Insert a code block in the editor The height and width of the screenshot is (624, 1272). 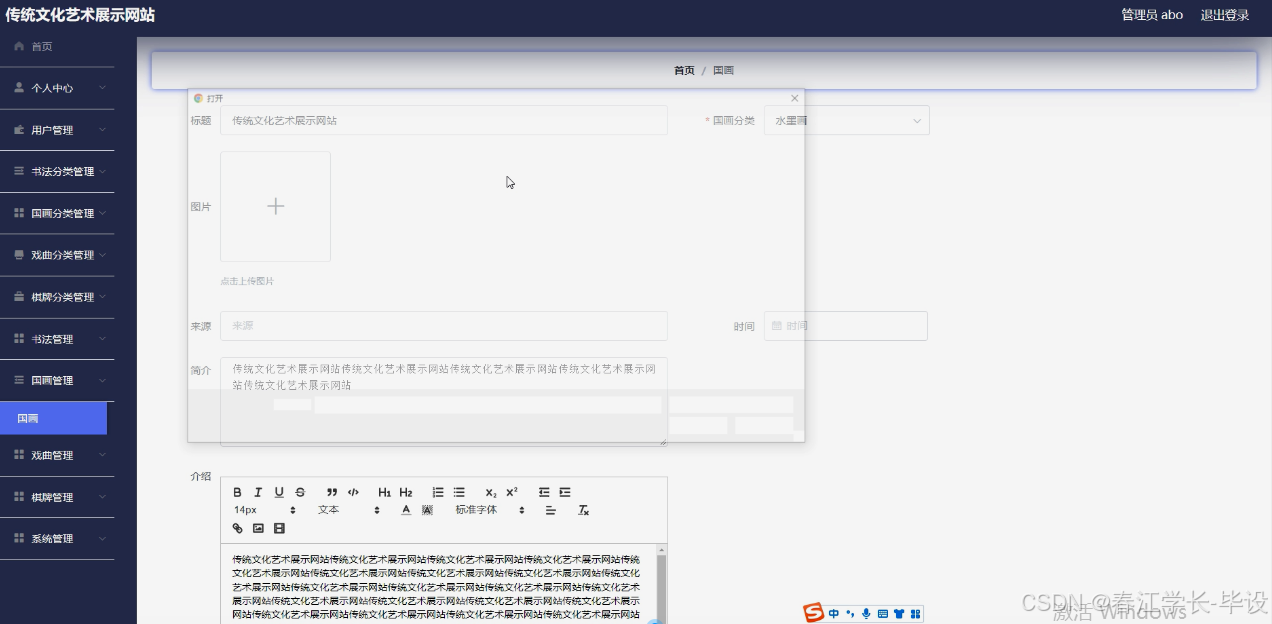coord(353,492)
